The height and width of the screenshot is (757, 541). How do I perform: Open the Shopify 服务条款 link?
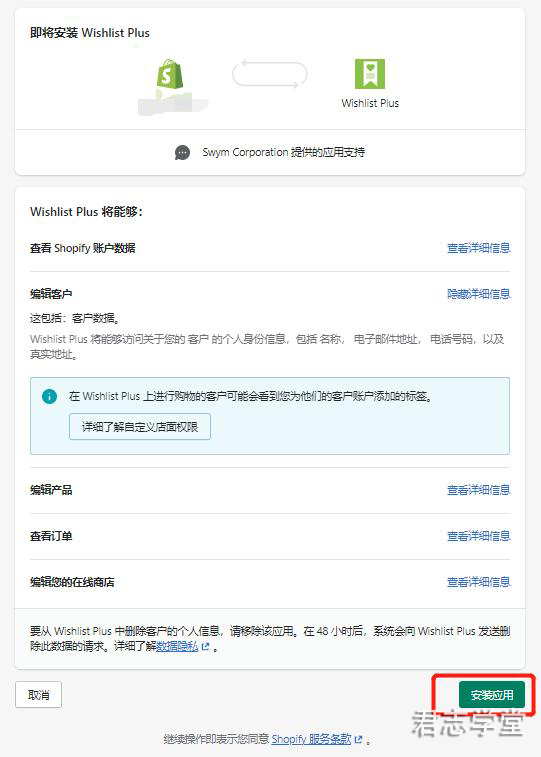(311, 739)
